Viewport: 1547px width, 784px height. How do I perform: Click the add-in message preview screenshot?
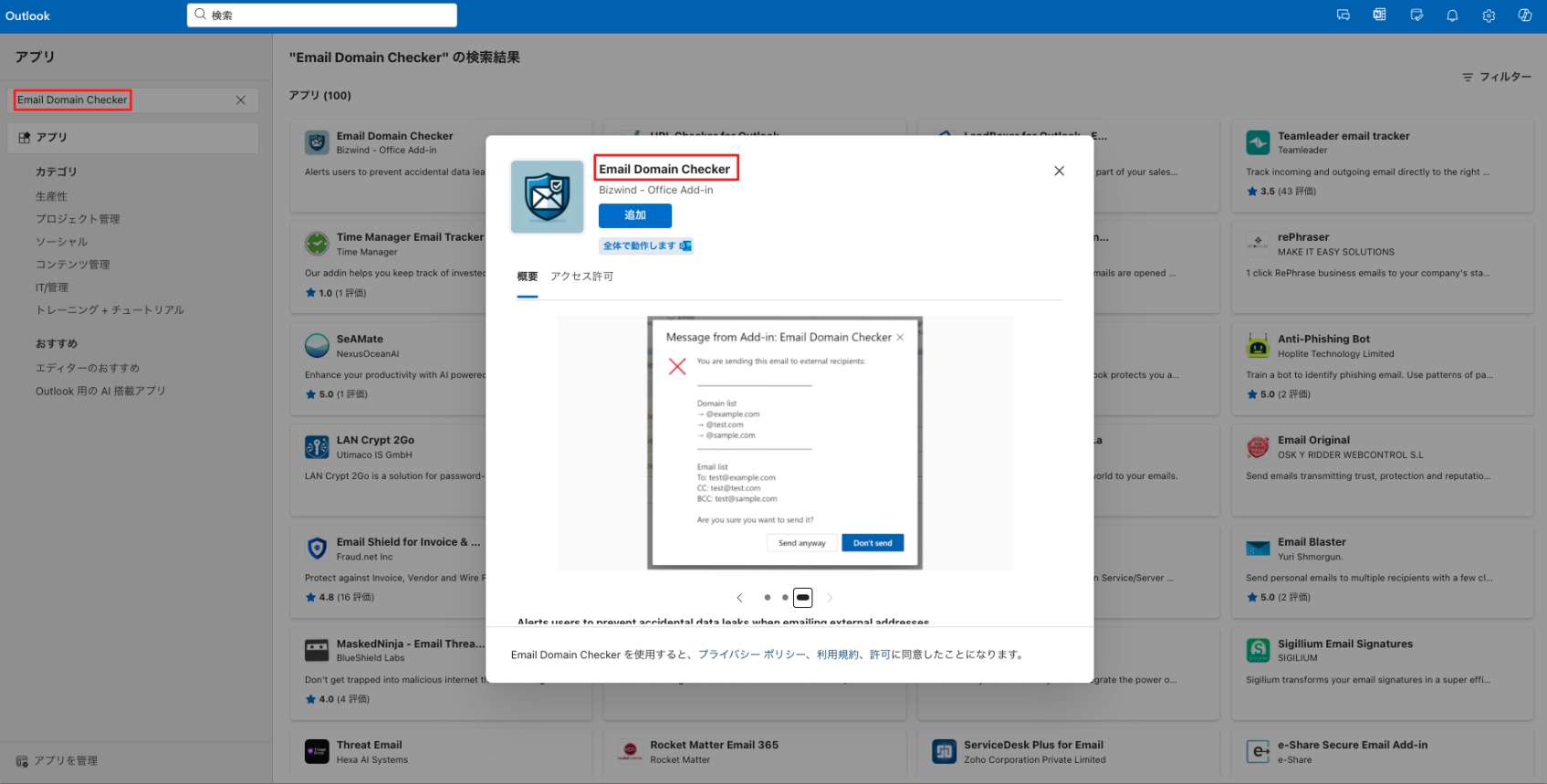pyautogui.click(x=785, y=443)
